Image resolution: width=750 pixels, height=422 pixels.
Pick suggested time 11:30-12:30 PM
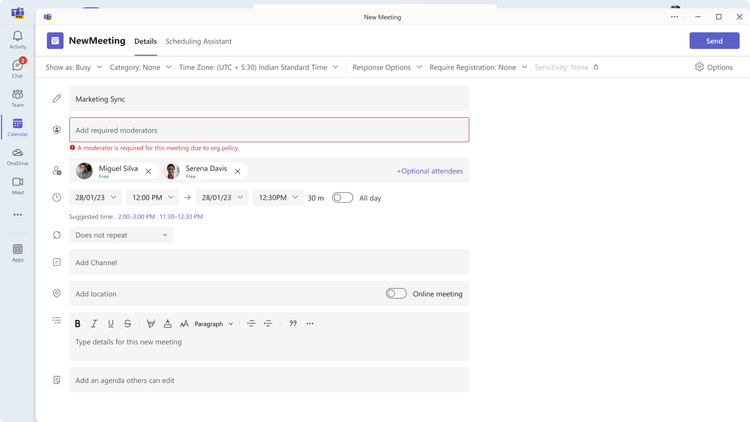pos(181,217)
